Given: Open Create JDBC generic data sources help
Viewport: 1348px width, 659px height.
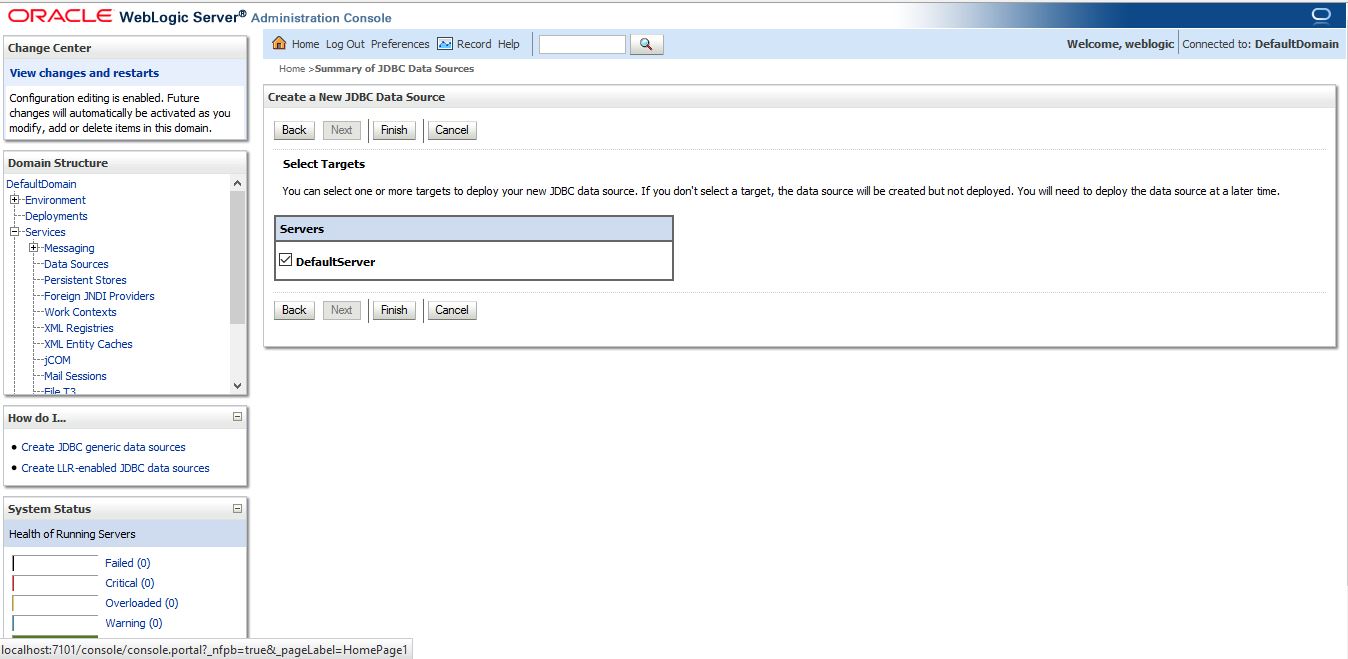Looking at the screenshot, I should click(x=103, y=447).
